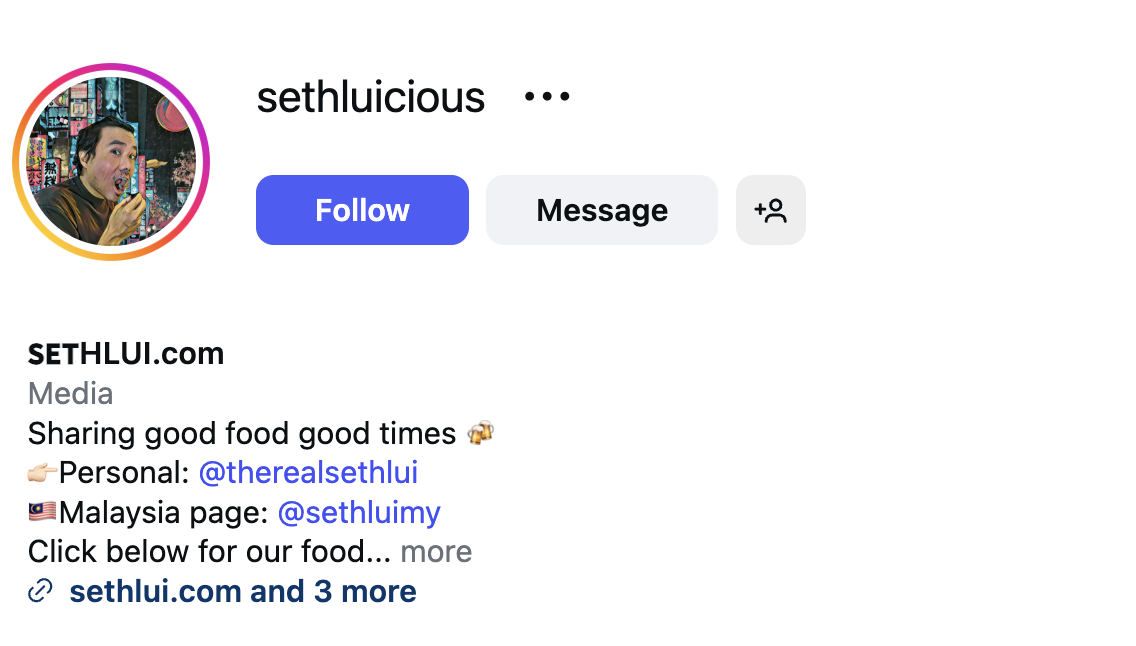Viewport: 1136px width, 646px height.
Task: Expand the sethlui.com and 3 more links
Action: [243, 591]
